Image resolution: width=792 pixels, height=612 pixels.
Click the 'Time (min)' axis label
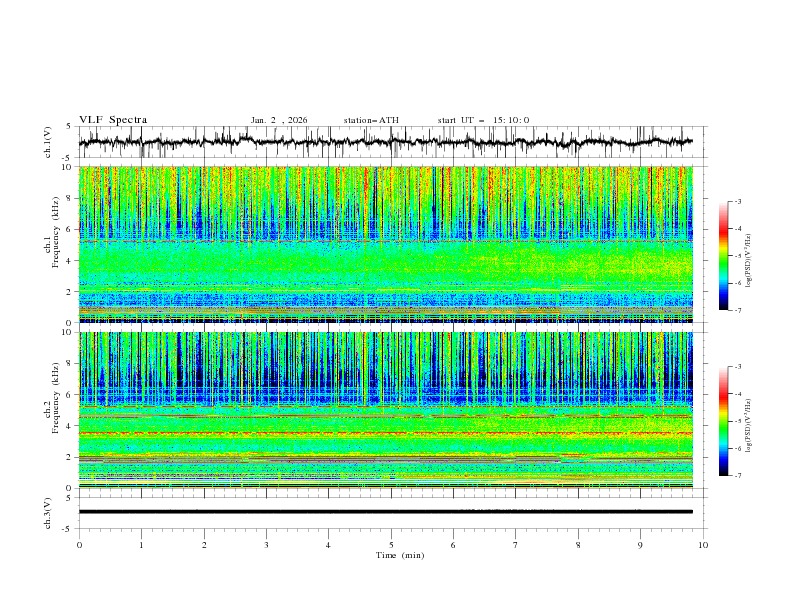click(400, 555)
